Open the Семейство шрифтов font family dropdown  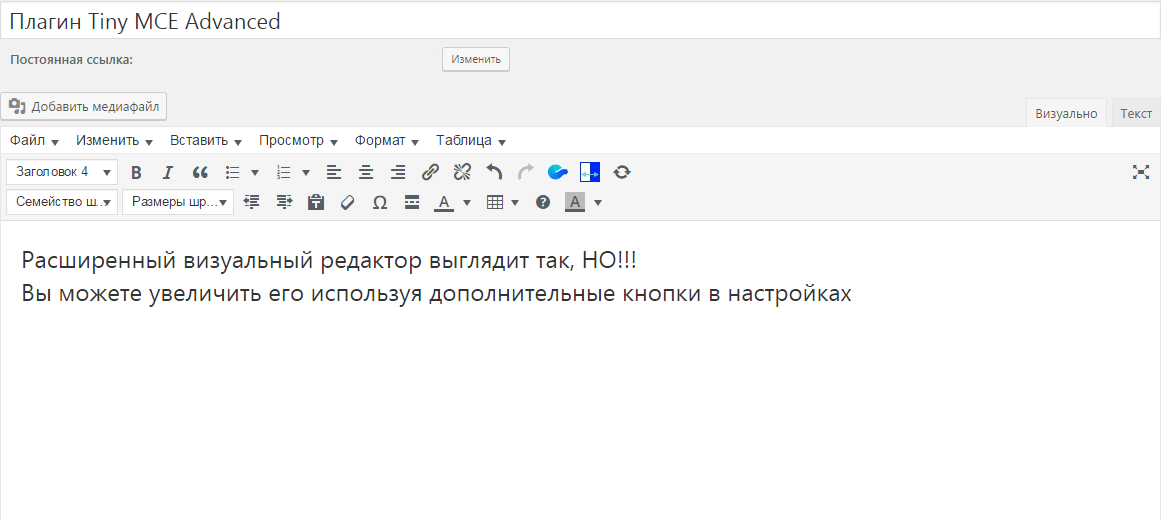point(62,202)
